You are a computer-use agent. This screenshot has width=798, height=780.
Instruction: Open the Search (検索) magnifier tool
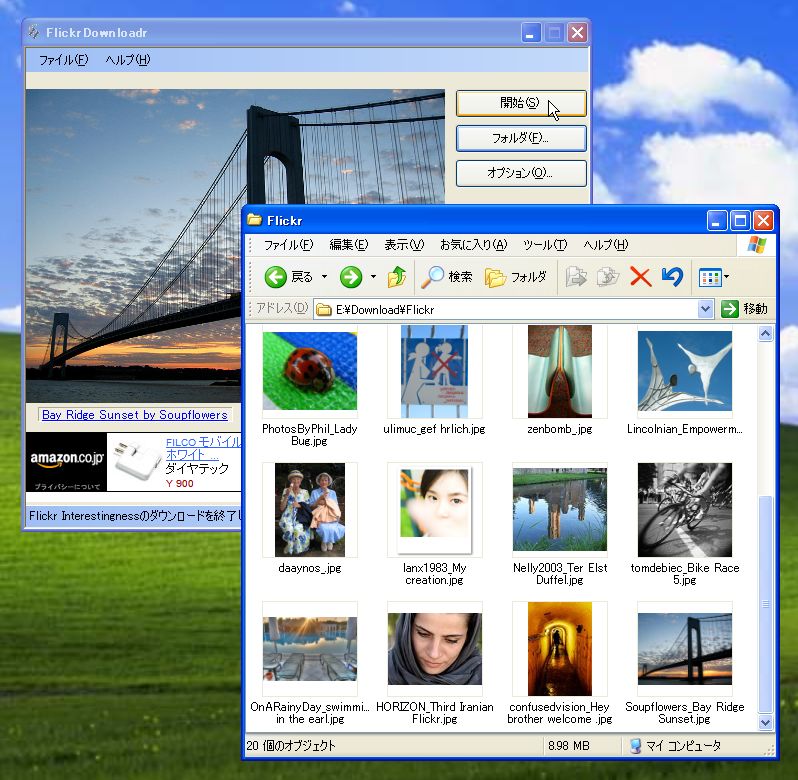pyautogui.click(x=447, y=277)
